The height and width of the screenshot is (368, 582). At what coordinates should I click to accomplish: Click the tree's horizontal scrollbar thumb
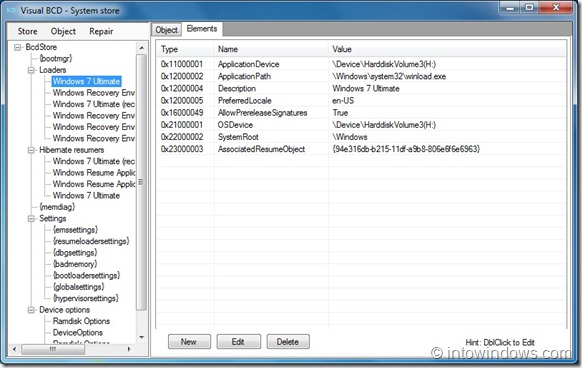point(53,349)
